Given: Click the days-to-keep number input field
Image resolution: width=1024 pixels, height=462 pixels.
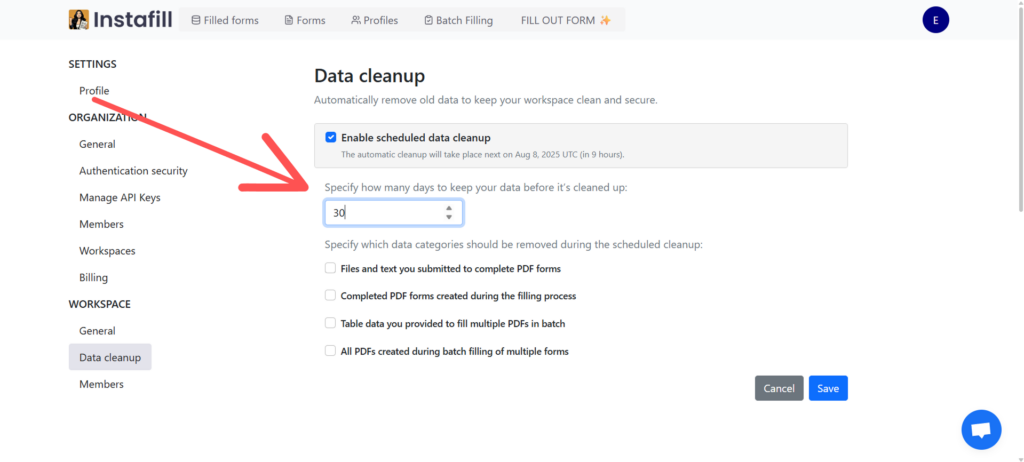Looking at the screenshot, I should pos(394,213).
